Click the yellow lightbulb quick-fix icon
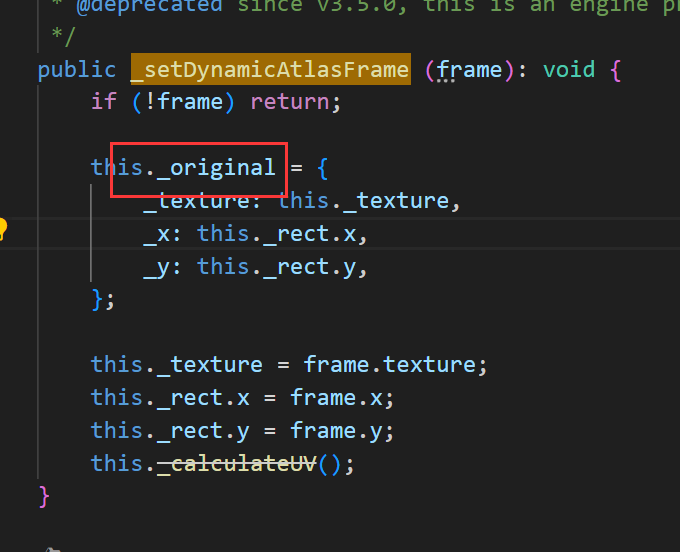 click(3, 229)
